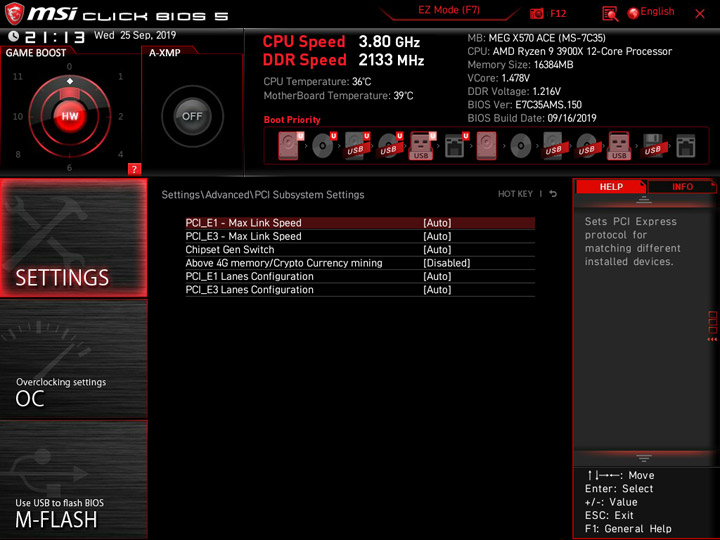The width and height of the screenshot is (720, 540).
Task: Open the M-FLASH section
Action: pyautogui.click(x=73, y=479)
